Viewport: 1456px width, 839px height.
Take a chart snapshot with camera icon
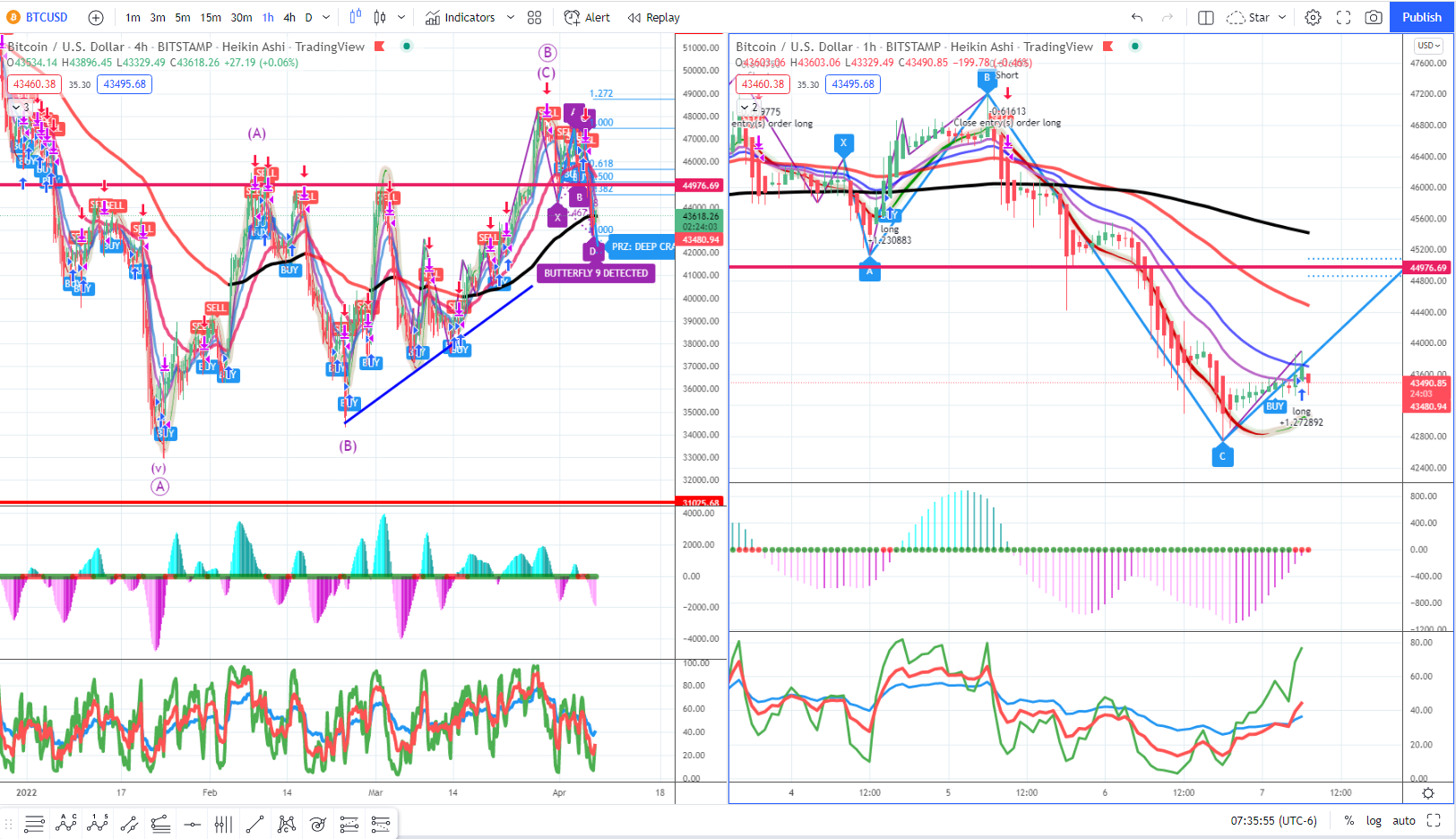tap(1374, 17)
